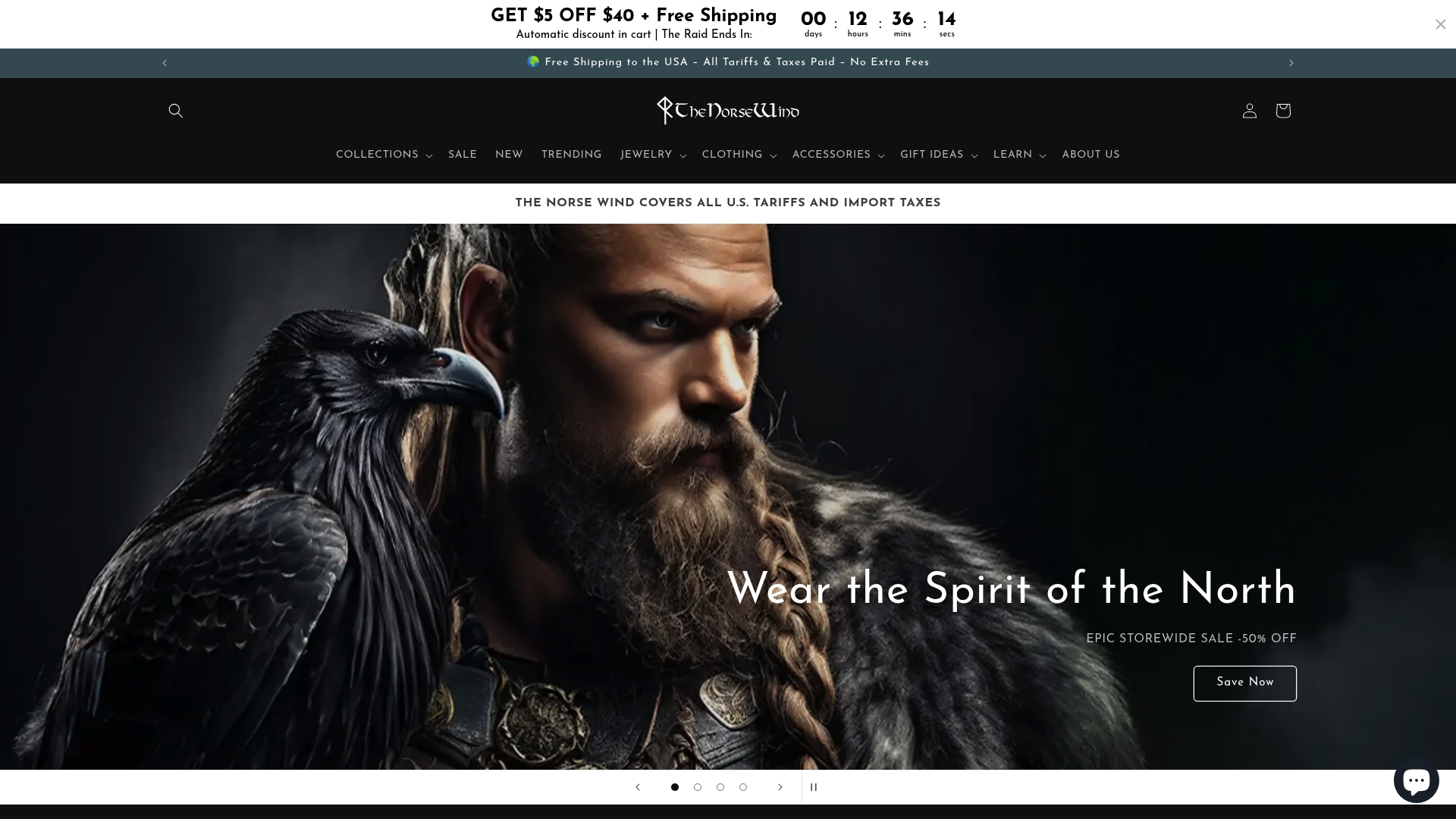
Task: Open the shopping cart icon
Action: [x=1282, y=111]
